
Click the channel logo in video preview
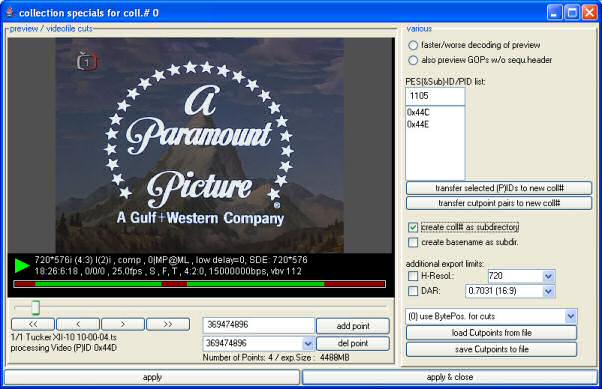[x=87, y=61]
